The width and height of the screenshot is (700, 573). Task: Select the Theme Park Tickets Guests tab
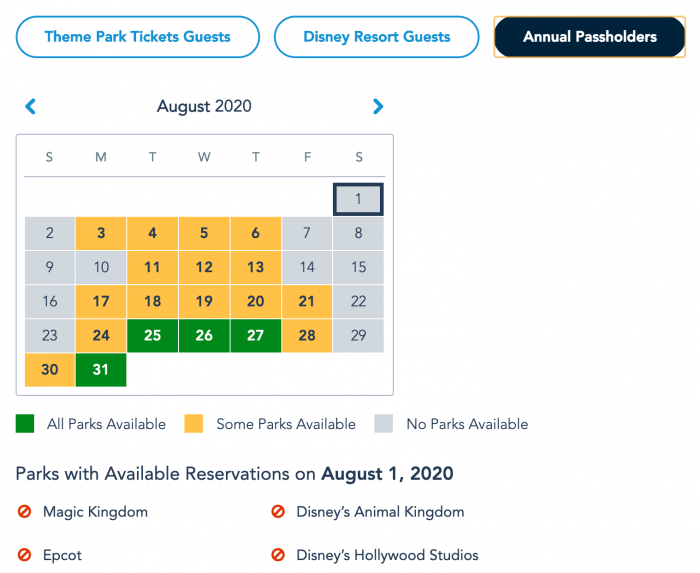(x=137, y=37)
